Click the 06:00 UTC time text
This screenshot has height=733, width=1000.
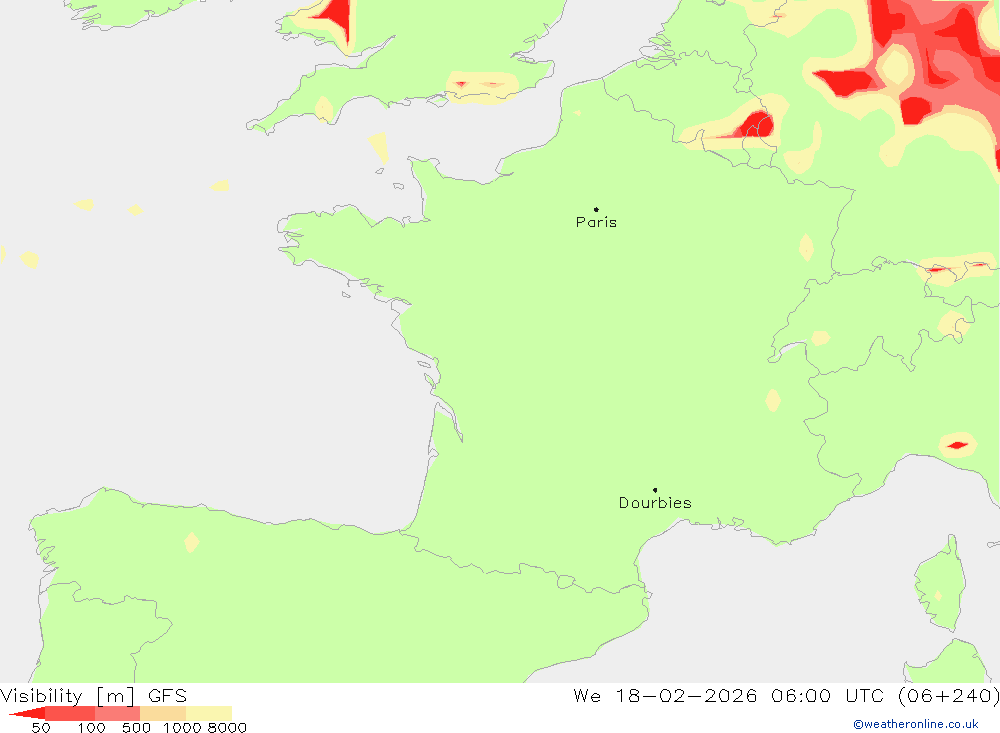pyautogui.click(x=827, y=695)
